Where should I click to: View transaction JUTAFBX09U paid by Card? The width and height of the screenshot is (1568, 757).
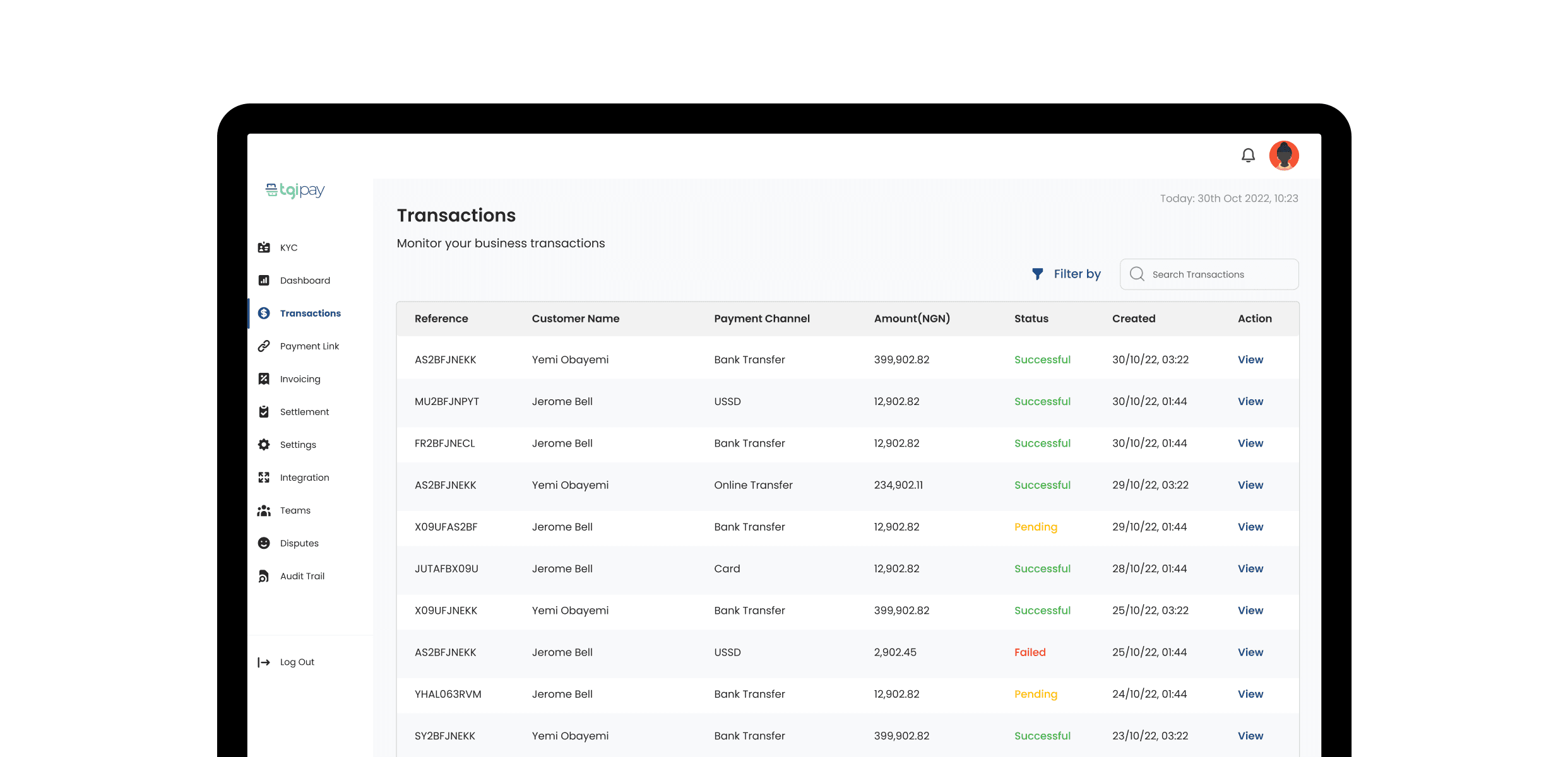(x=1250, y=568)
